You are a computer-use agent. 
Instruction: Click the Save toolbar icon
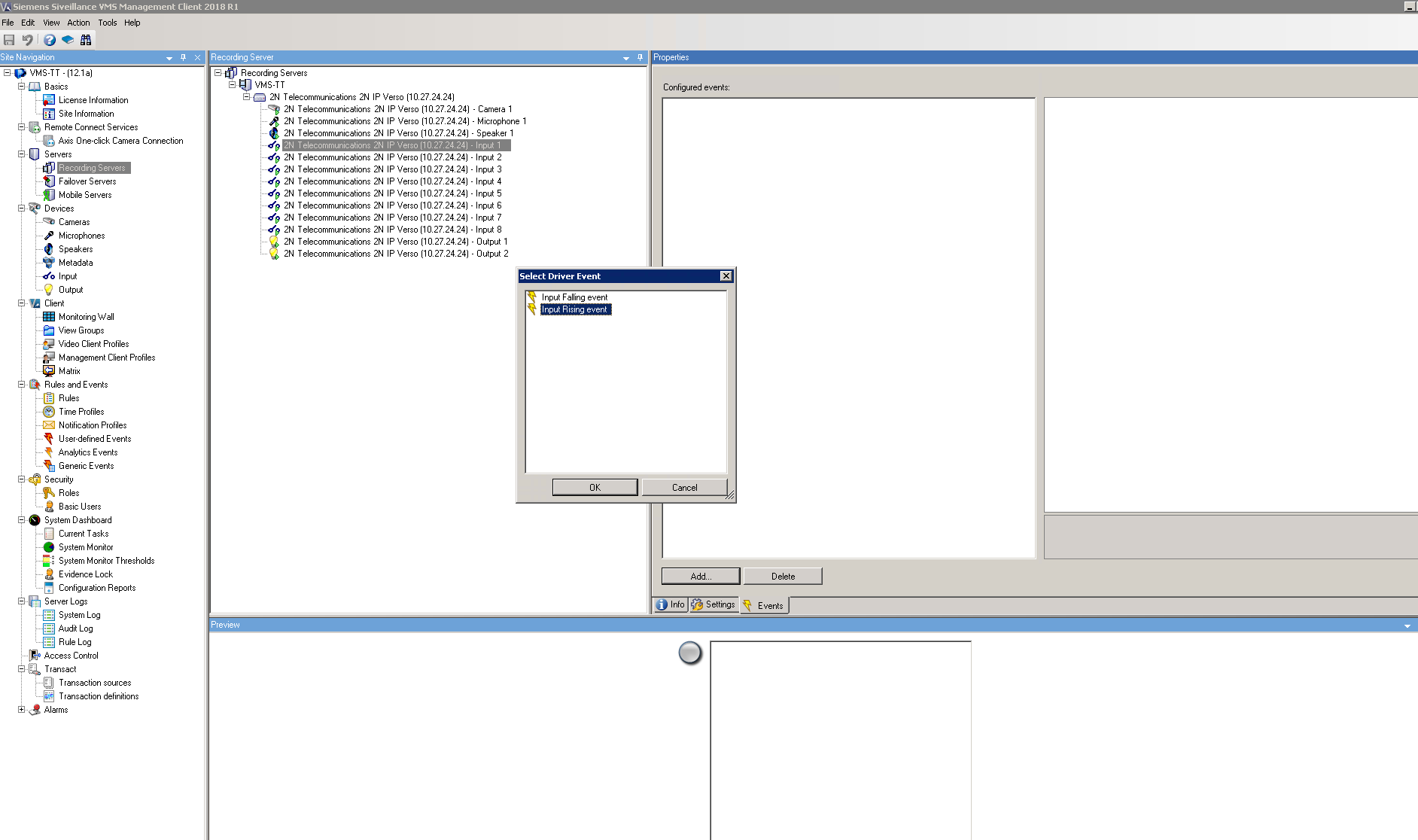point(9,40)
